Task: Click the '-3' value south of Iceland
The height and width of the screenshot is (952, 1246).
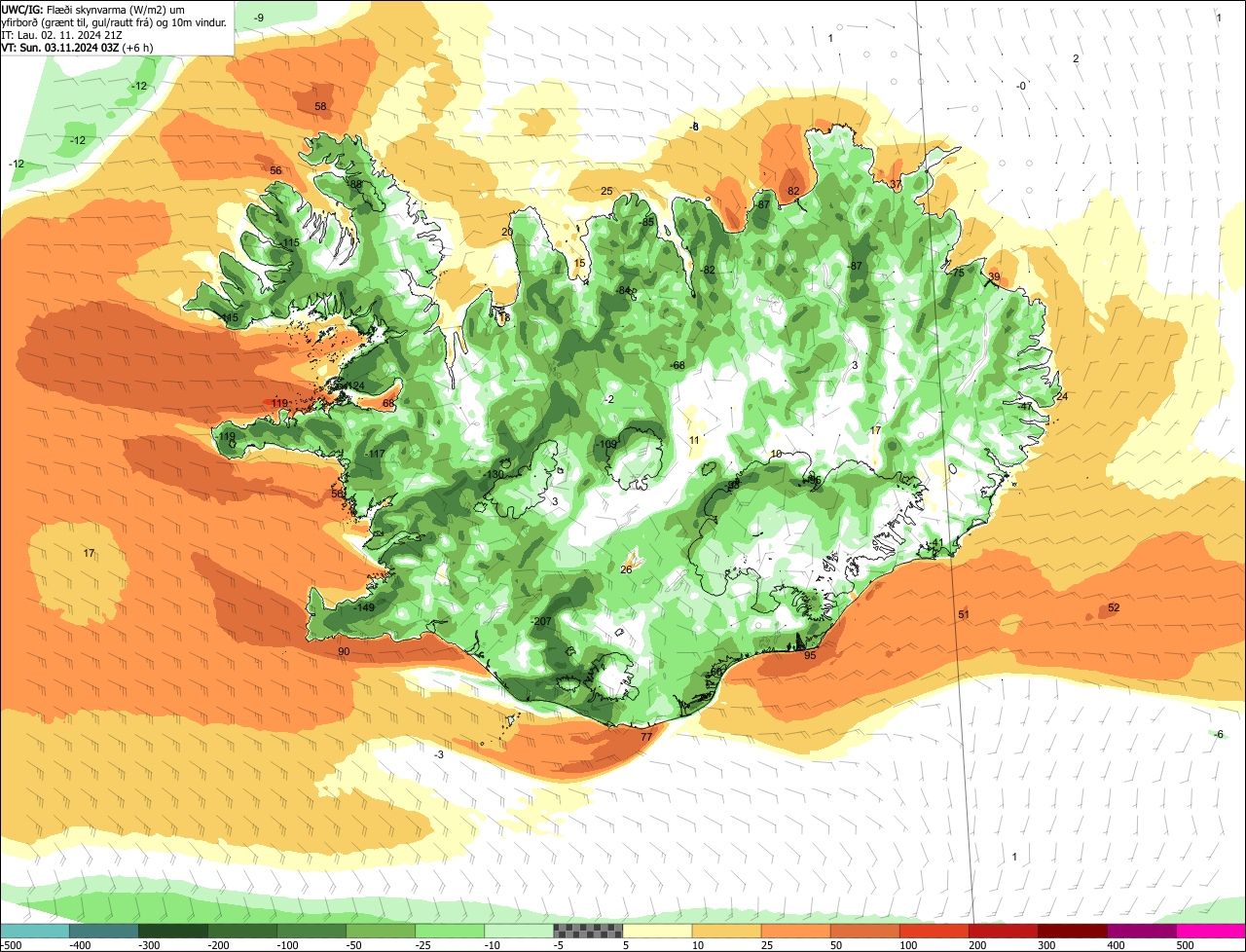Action: tap(438, 754)
